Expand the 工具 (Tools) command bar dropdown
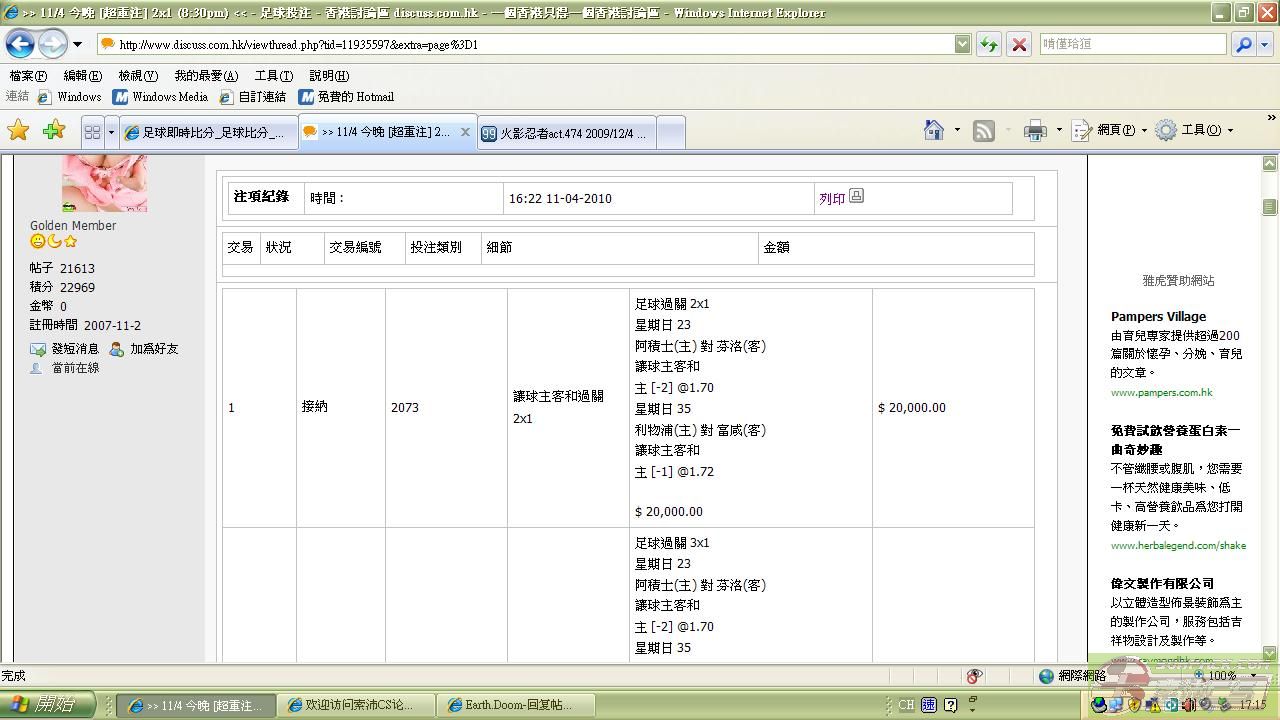Image resolution: width=1280 pixels, height=720 pixels. (1194, 131)
